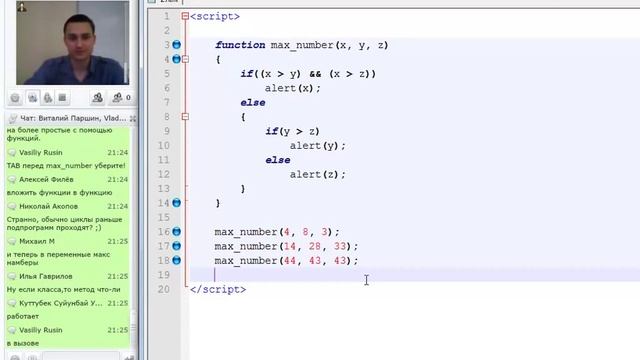640x360 pixels.
Task: Click 'alert(y);' on line 10
Action: point(318,146)
